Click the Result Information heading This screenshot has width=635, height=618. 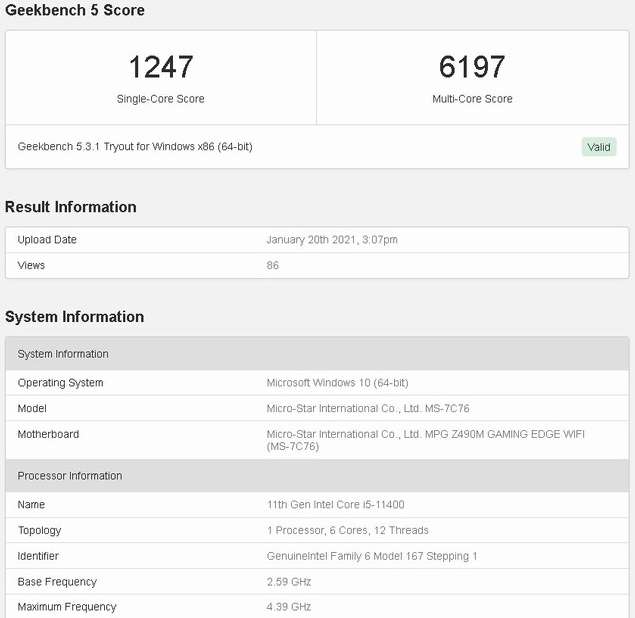pyautogui.click(x=70, y=207)
